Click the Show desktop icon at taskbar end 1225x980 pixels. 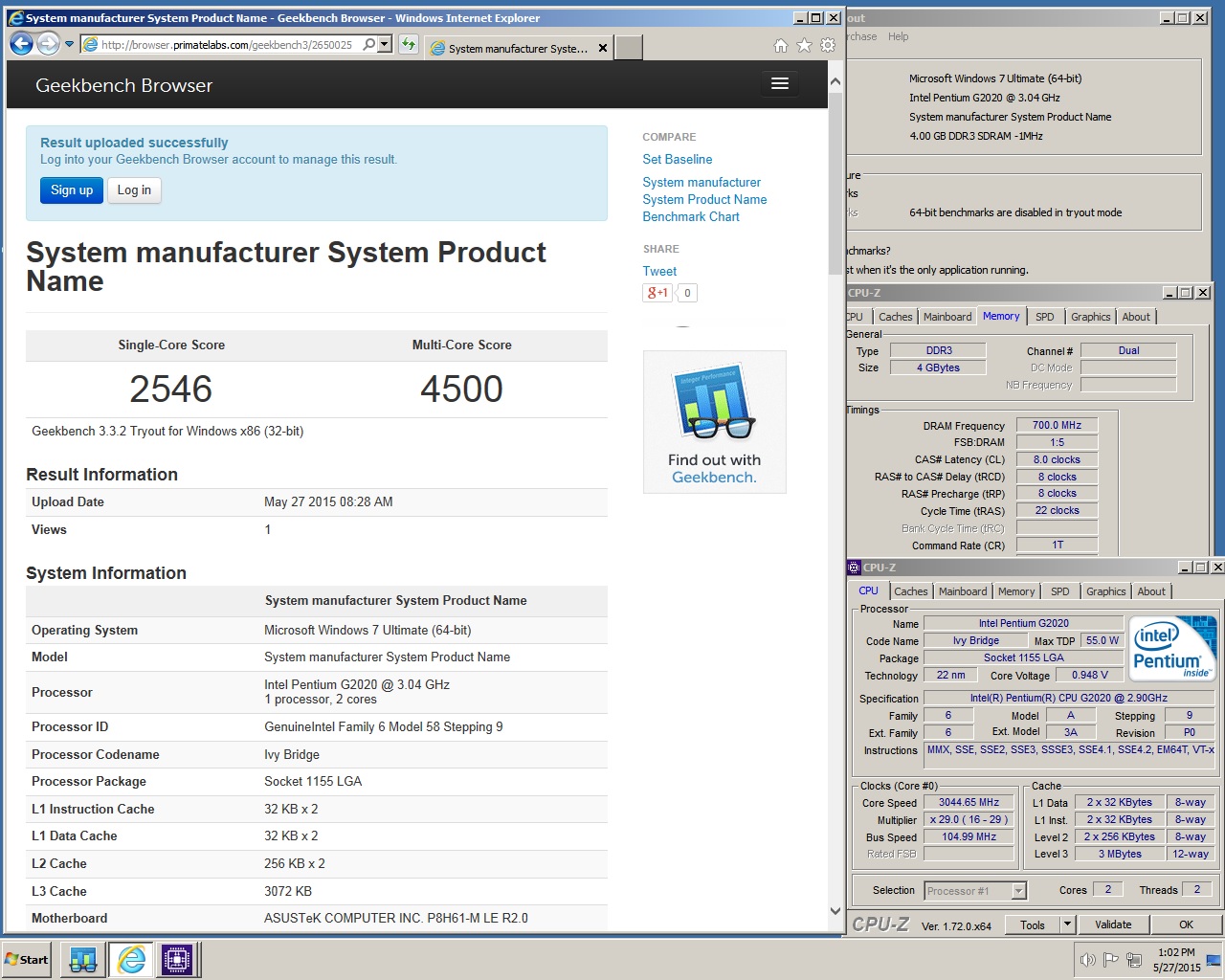1214,960
